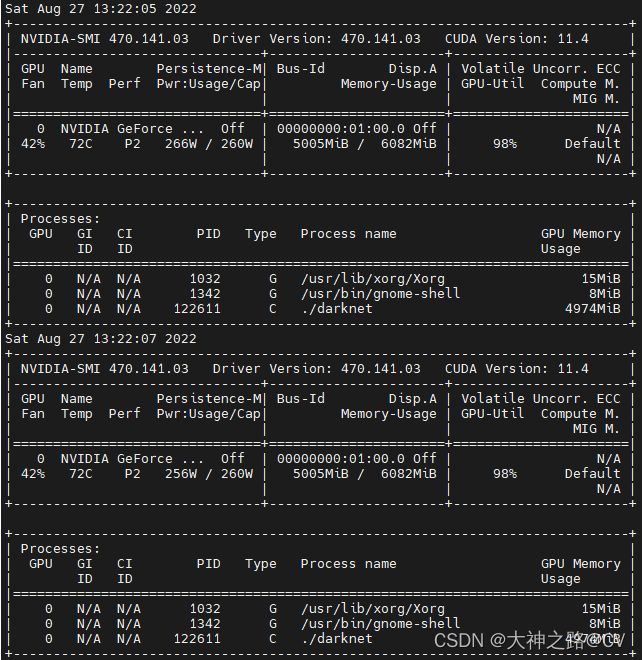Click the Process name header in the 13:22:05 output
The width and height of the screenshot is (642, 660).
pyautogui.click(x=349, y=234)
